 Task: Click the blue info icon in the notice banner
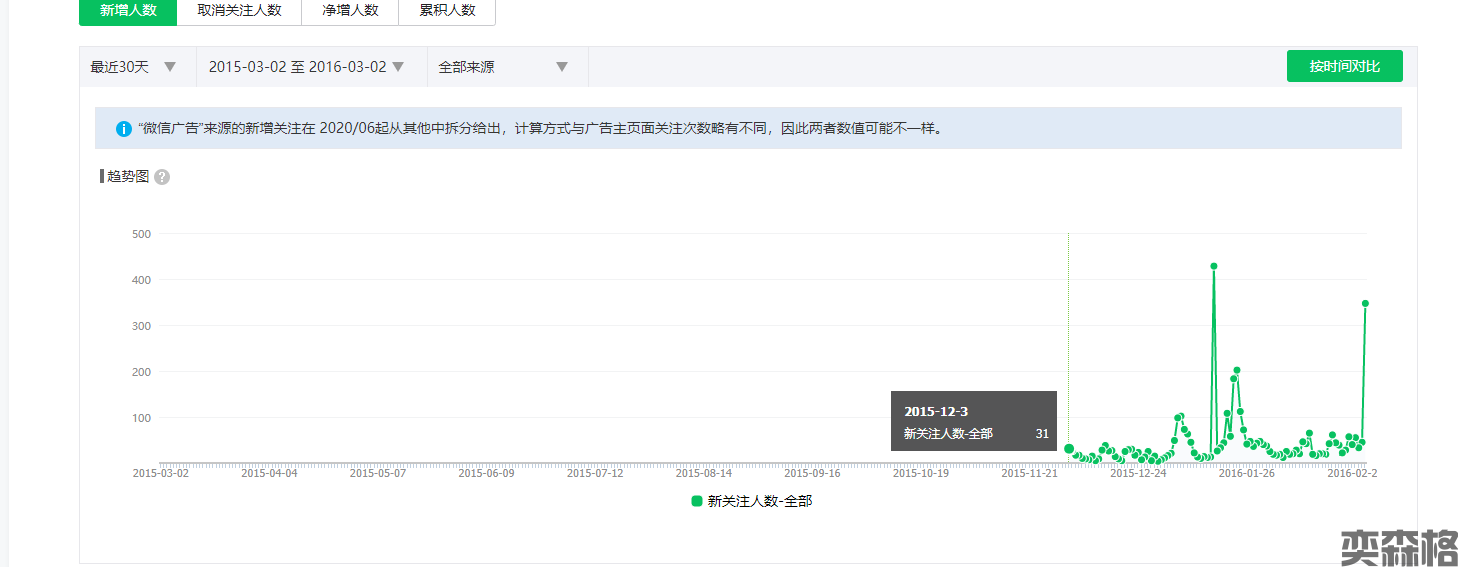click(x=124, y=129)
